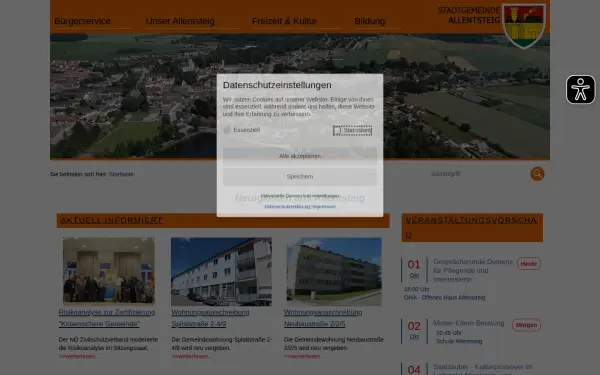Image resolution: width=600 pixels, height=375 pixels.
Task: Click the OHA - Offenes Haus Allentsteig text
Action: [x=444, y=298]
